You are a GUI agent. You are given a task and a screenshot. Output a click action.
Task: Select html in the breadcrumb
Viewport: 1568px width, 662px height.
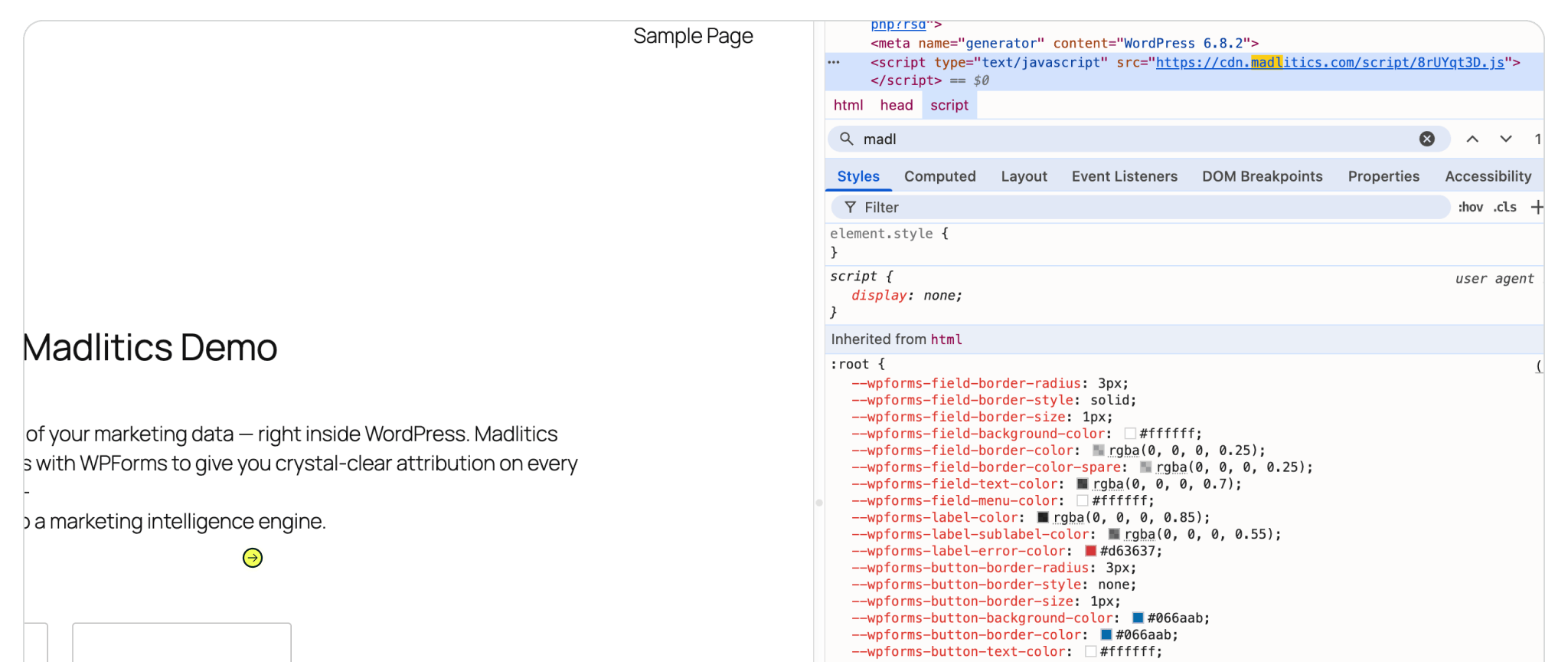[848, 105]
